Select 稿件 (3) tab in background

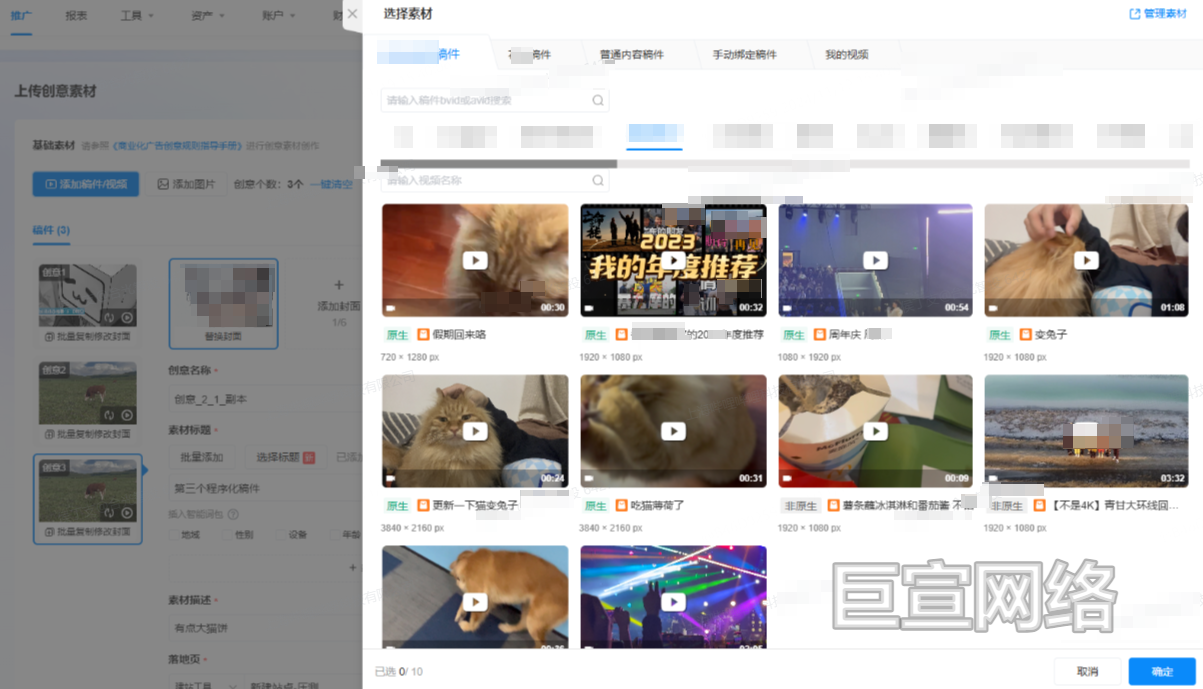tap(51, 230)
